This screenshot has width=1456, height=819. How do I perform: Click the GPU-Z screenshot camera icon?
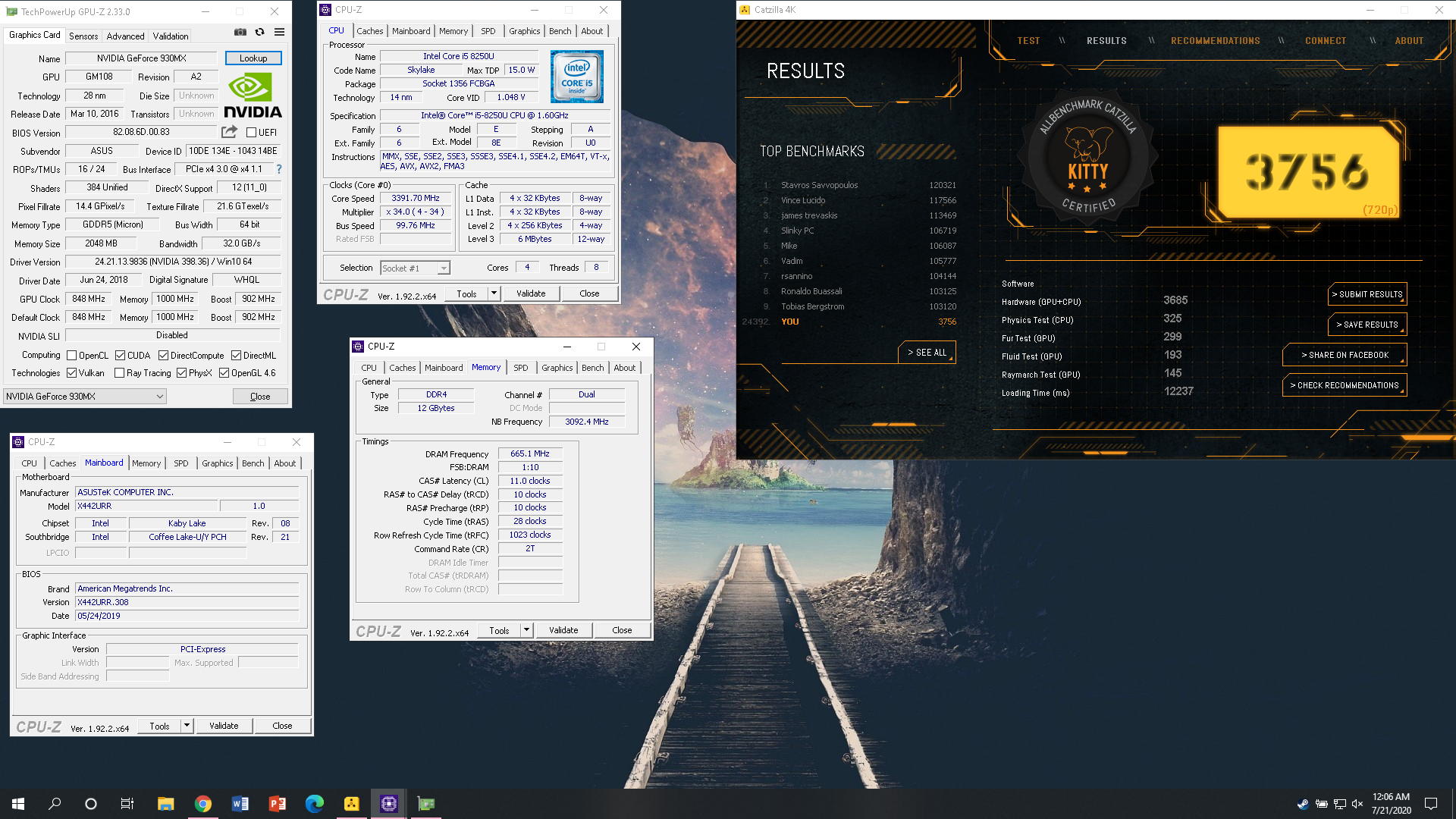240,32
